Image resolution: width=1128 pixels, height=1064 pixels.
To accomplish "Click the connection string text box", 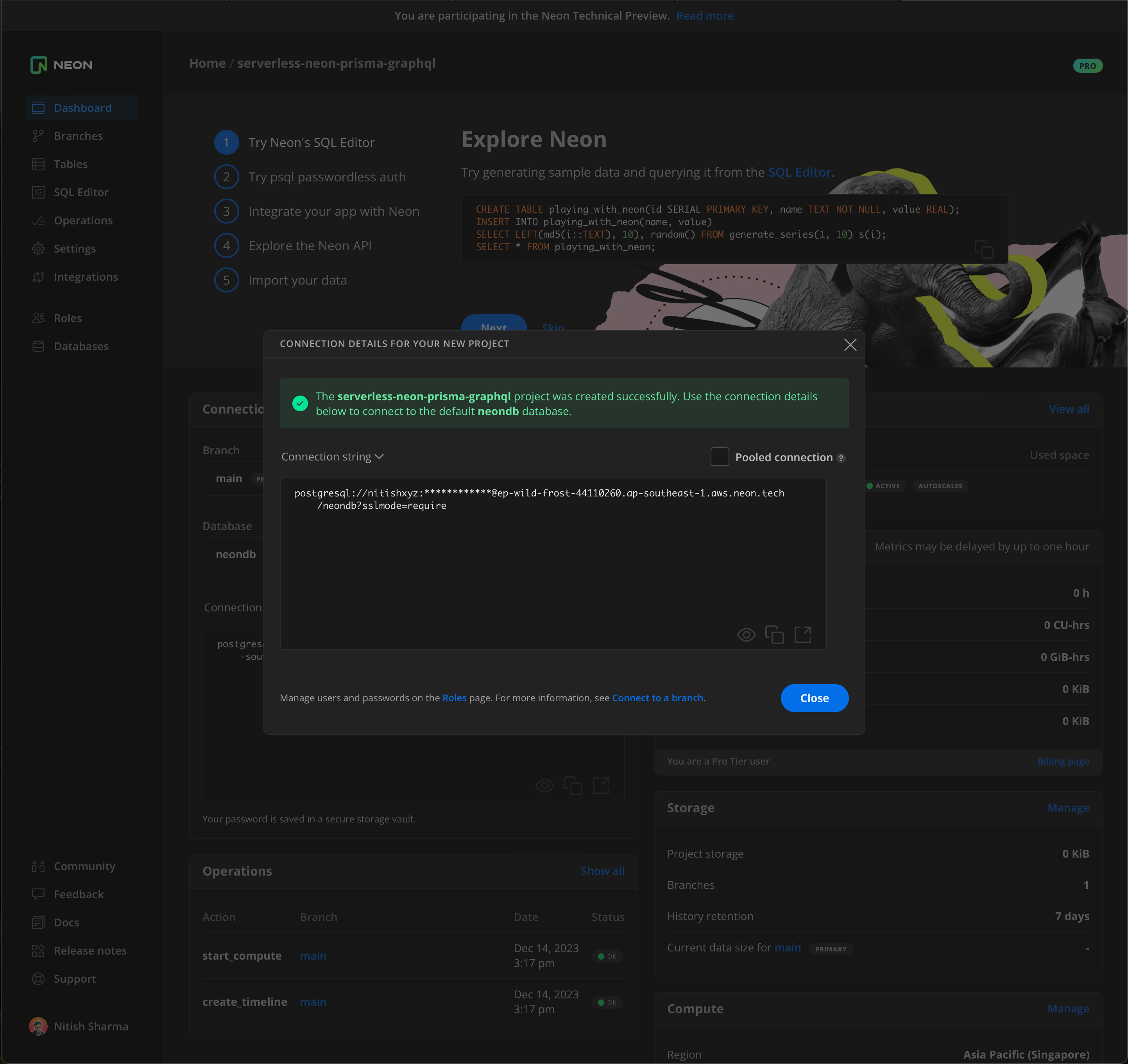I will coord(553,563).
